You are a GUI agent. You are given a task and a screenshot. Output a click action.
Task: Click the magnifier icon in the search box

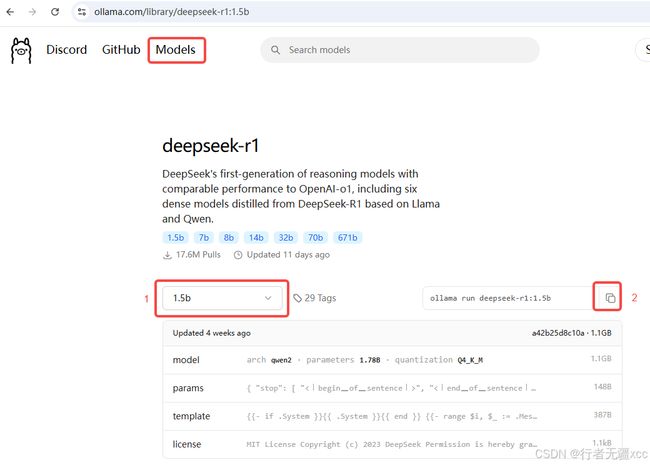(x=275, y=50)
